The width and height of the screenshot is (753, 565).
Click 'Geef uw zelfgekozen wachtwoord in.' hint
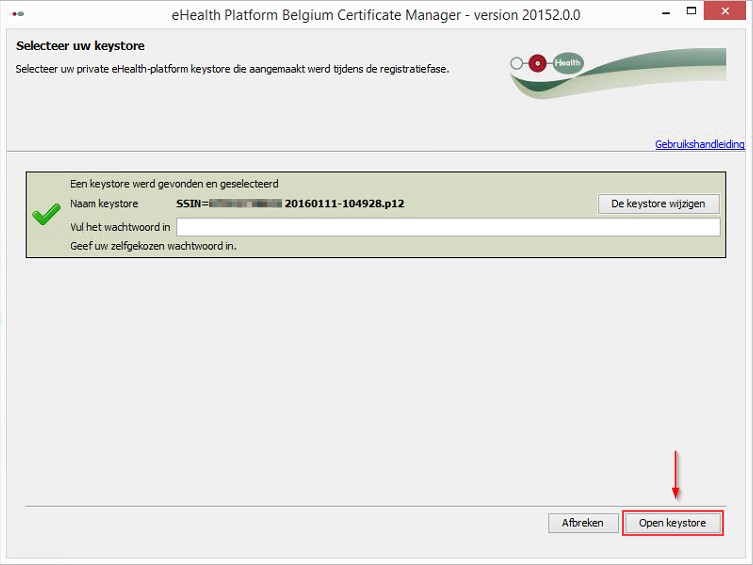[153, 246]
